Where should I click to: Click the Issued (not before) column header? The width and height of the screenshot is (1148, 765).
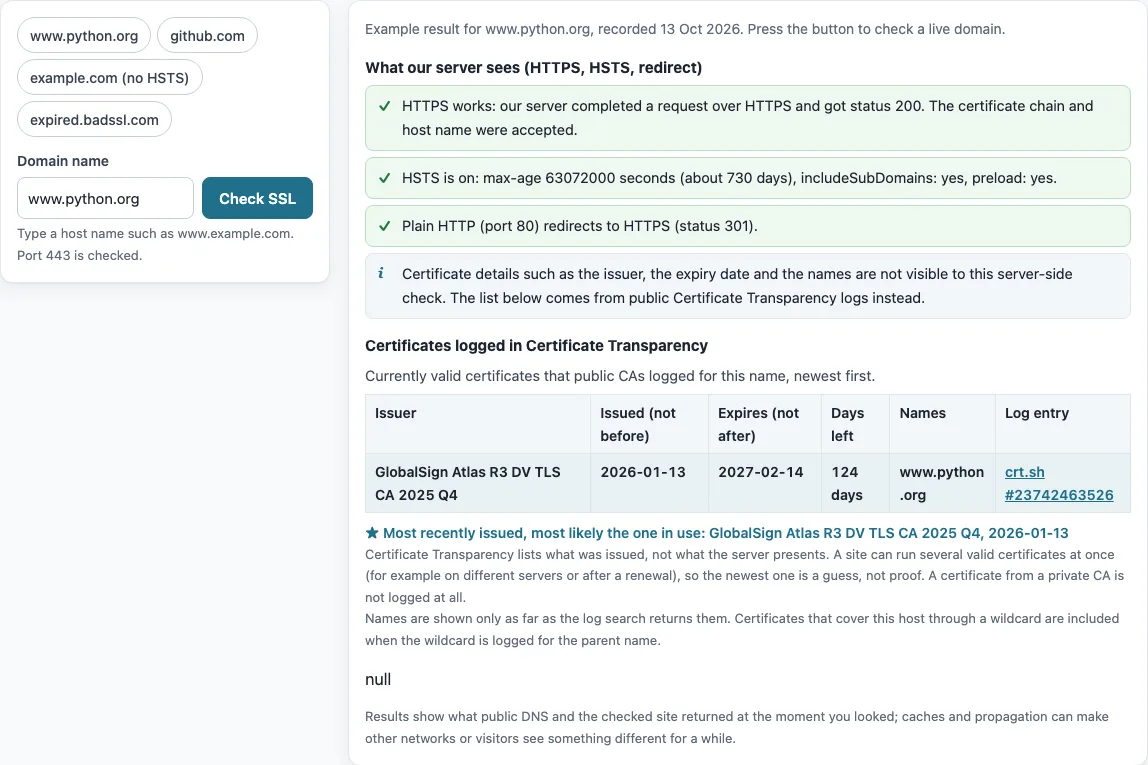pos(649,424)
